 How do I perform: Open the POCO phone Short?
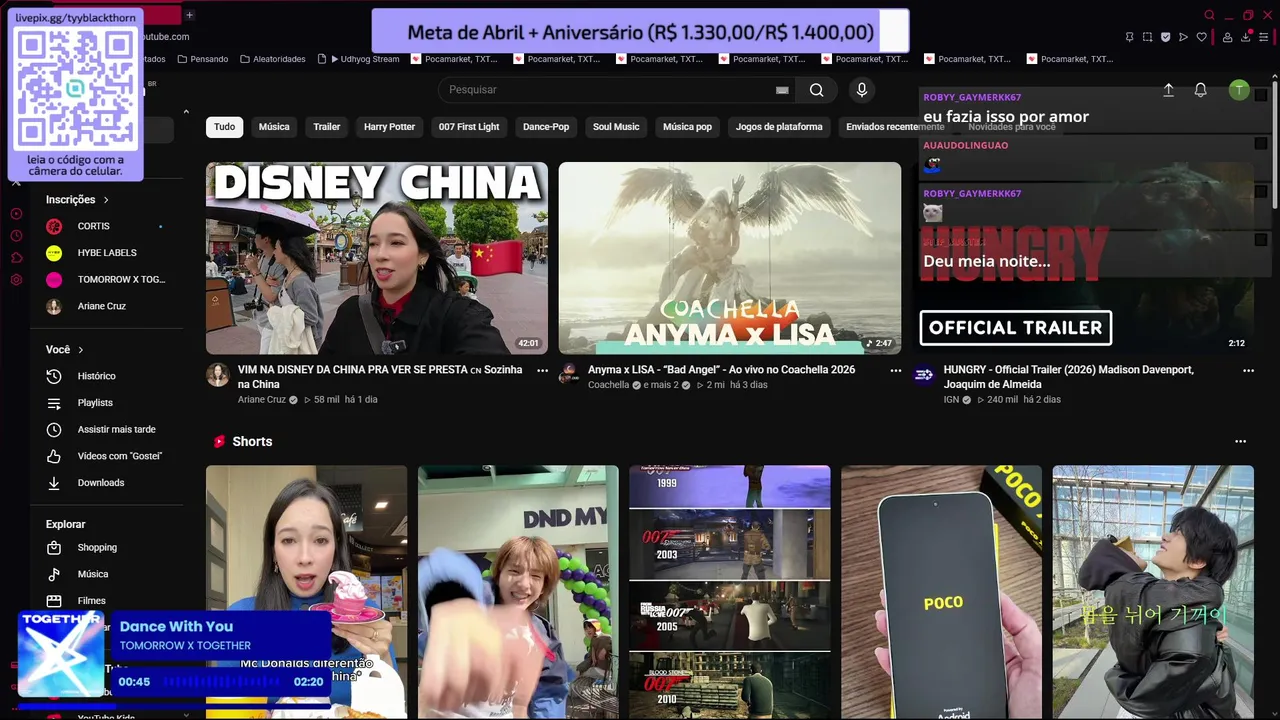(941, 592)
